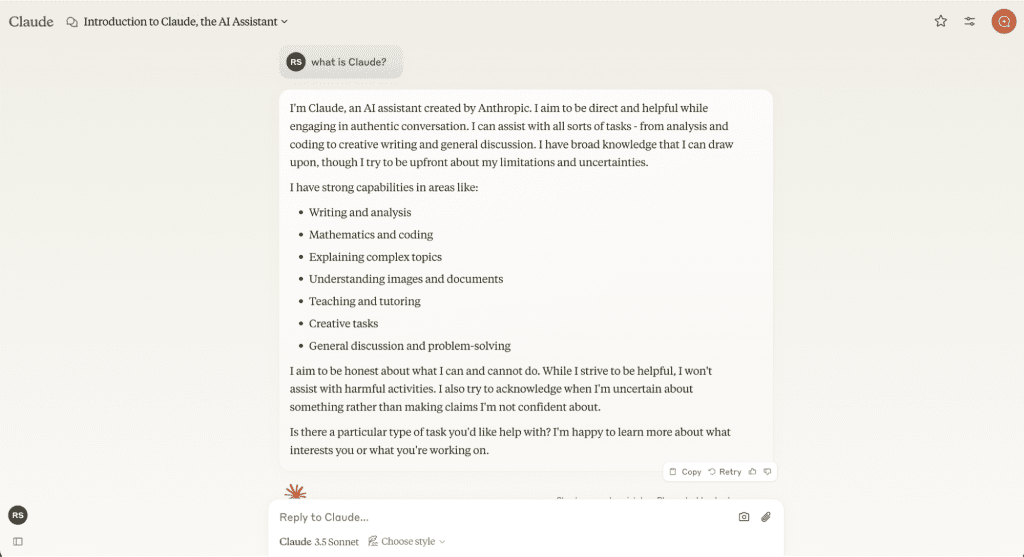Click the Claude starburst logo
The width and height of the screenshot is (1024, 557).
tap(294, 491)
